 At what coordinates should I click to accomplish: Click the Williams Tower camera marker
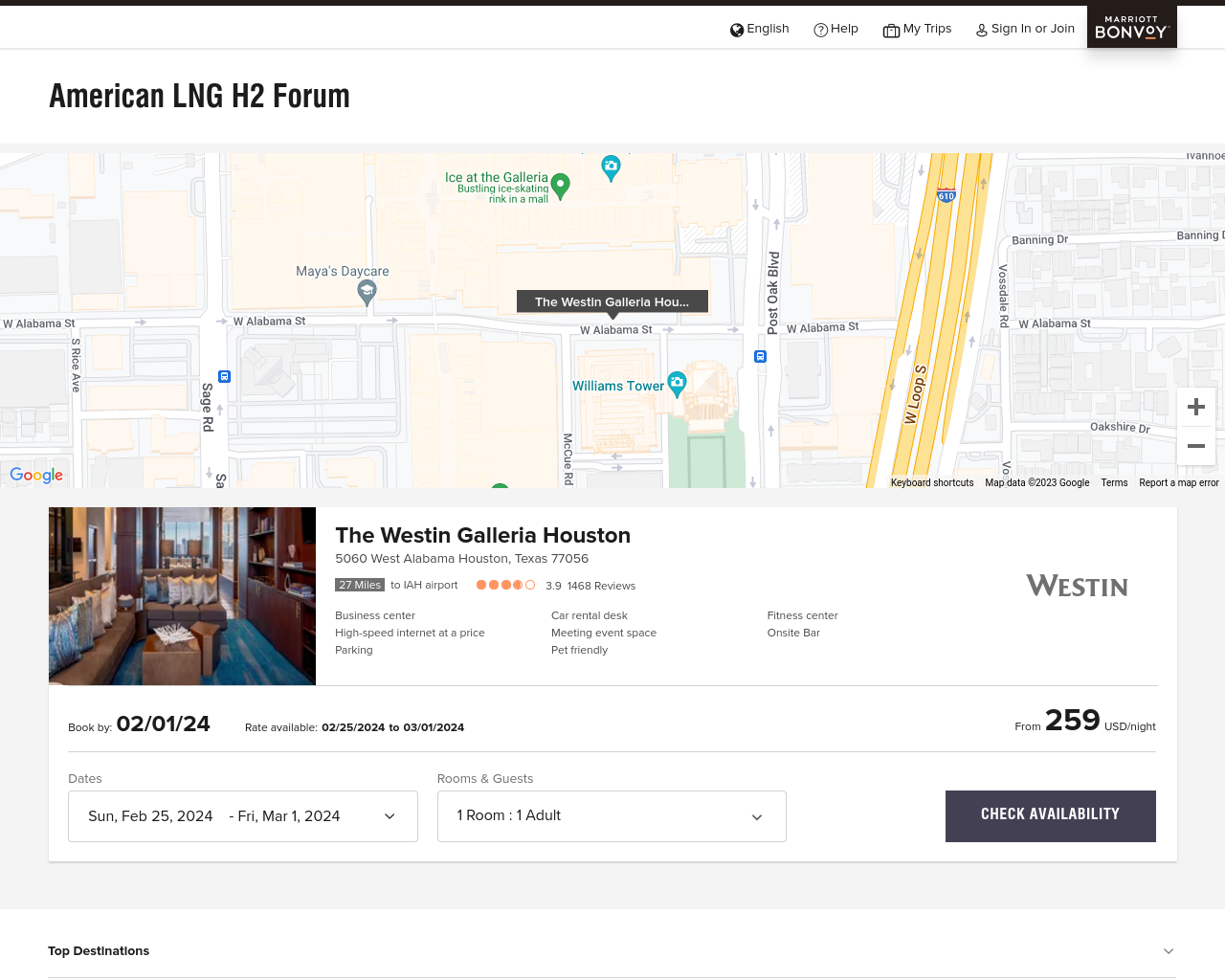[677, 384]
